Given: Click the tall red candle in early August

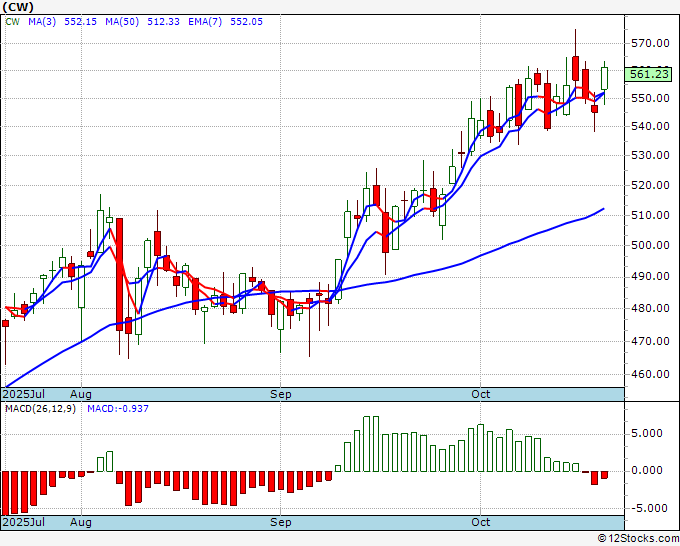Looking at the screenshot, I should (119, 274).
